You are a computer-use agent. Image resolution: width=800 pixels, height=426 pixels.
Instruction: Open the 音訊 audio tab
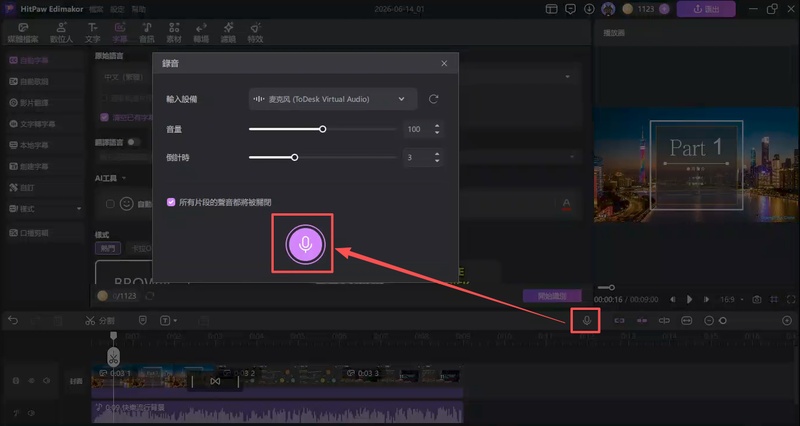coord(147,33)
